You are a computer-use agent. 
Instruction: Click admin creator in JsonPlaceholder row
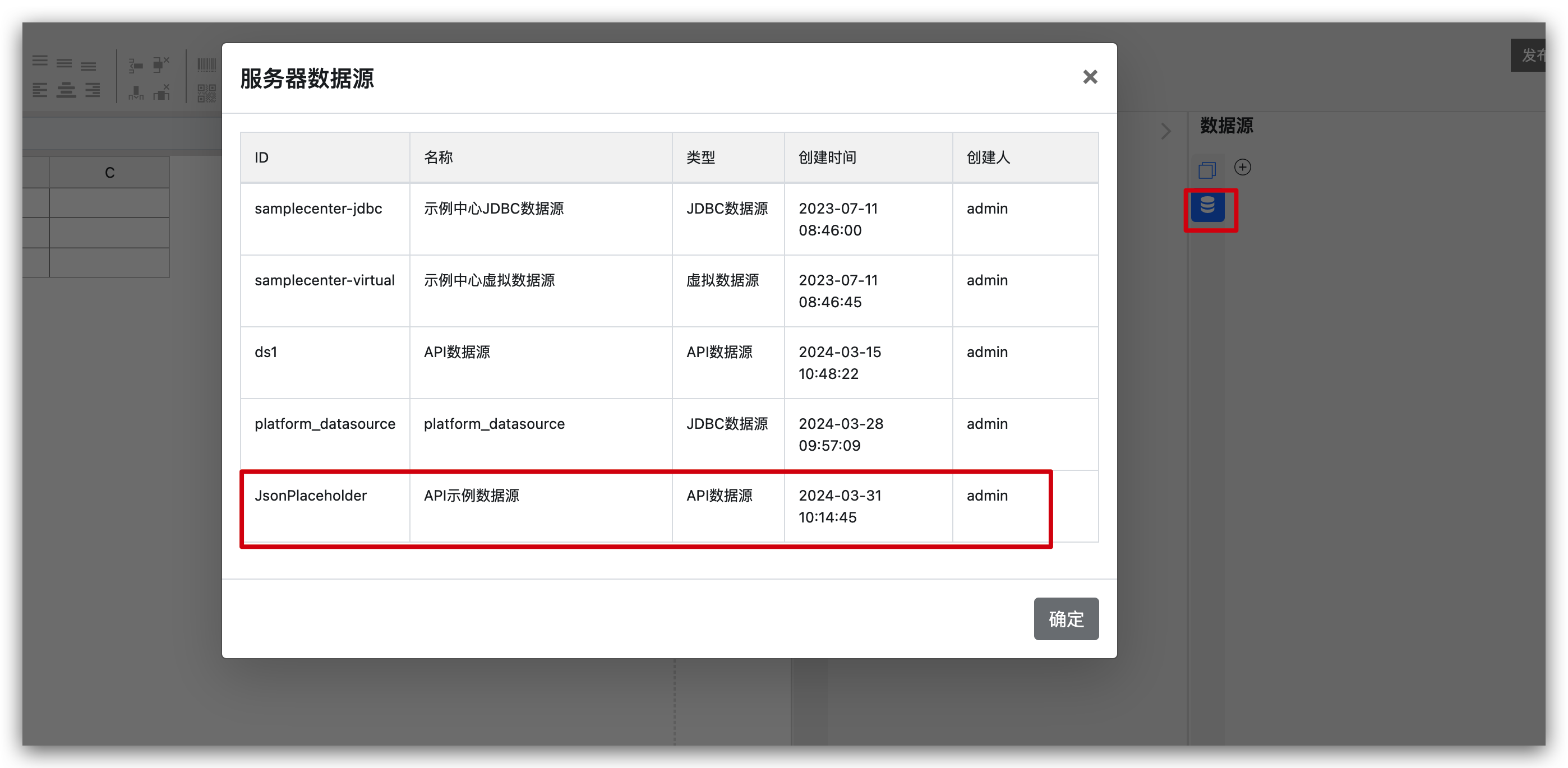1025,506
